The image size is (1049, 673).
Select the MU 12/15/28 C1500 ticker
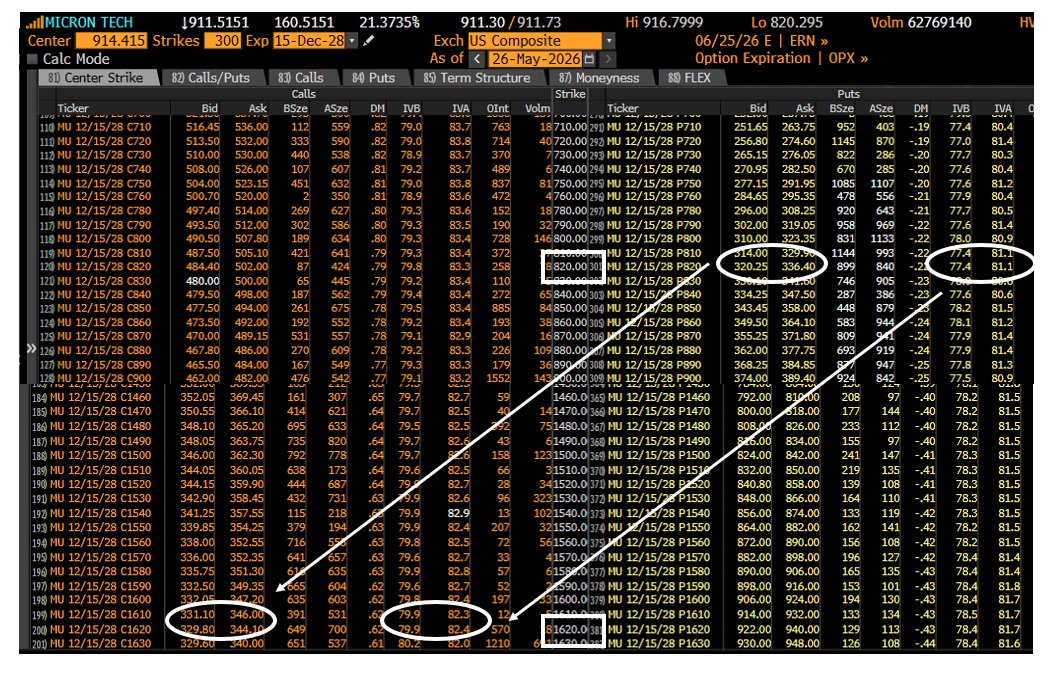[x=100, y=456]
